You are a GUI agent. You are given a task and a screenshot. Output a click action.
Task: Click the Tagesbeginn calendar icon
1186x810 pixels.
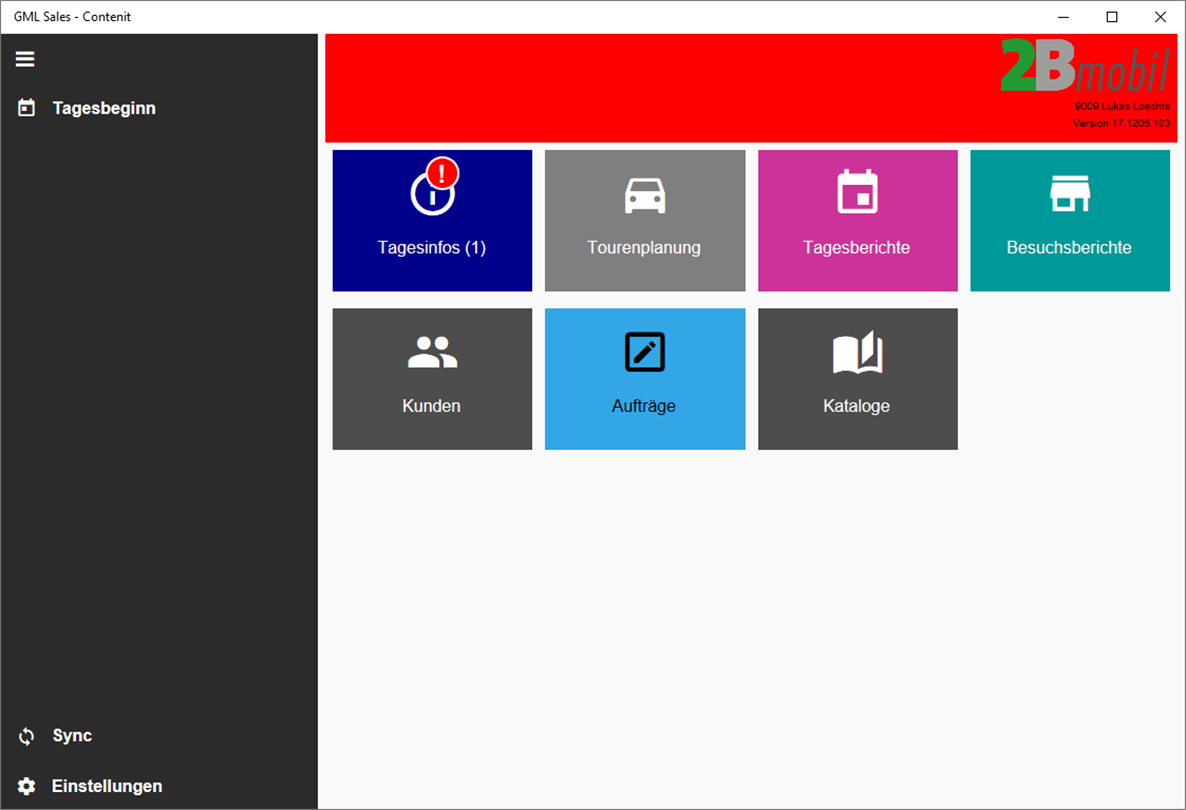click(x=26, y=108)
